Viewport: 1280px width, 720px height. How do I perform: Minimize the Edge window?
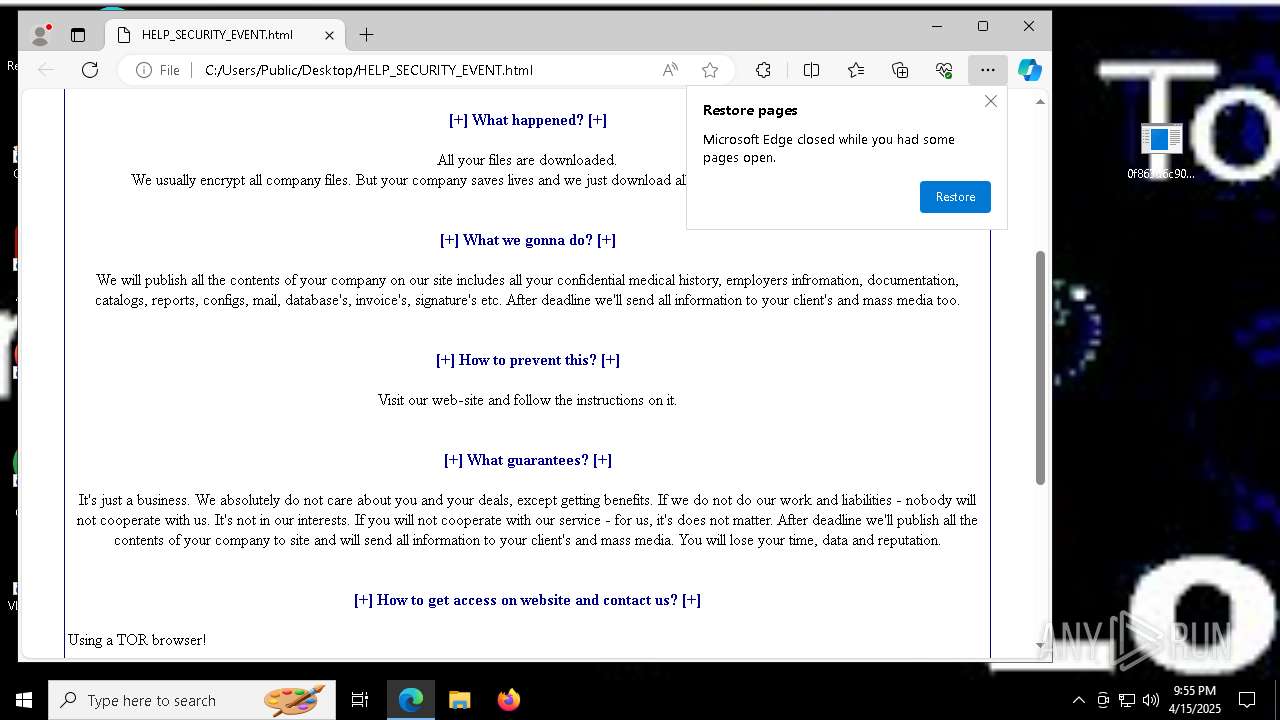[937, 26]
